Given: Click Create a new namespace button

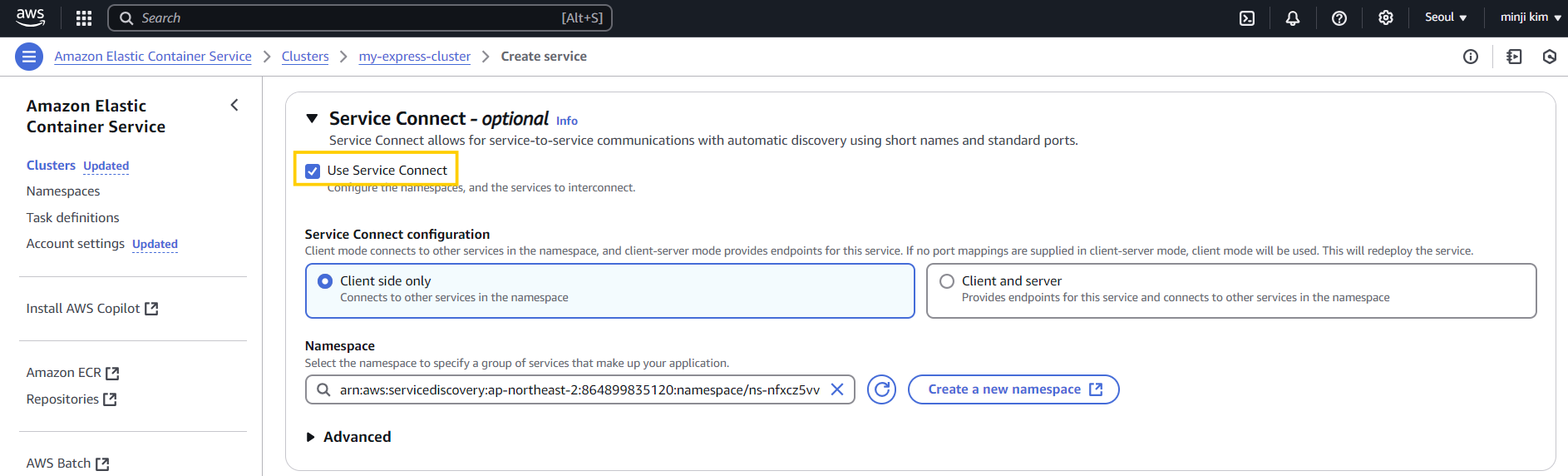Looking at the screenshot, I should [1013, 389].
